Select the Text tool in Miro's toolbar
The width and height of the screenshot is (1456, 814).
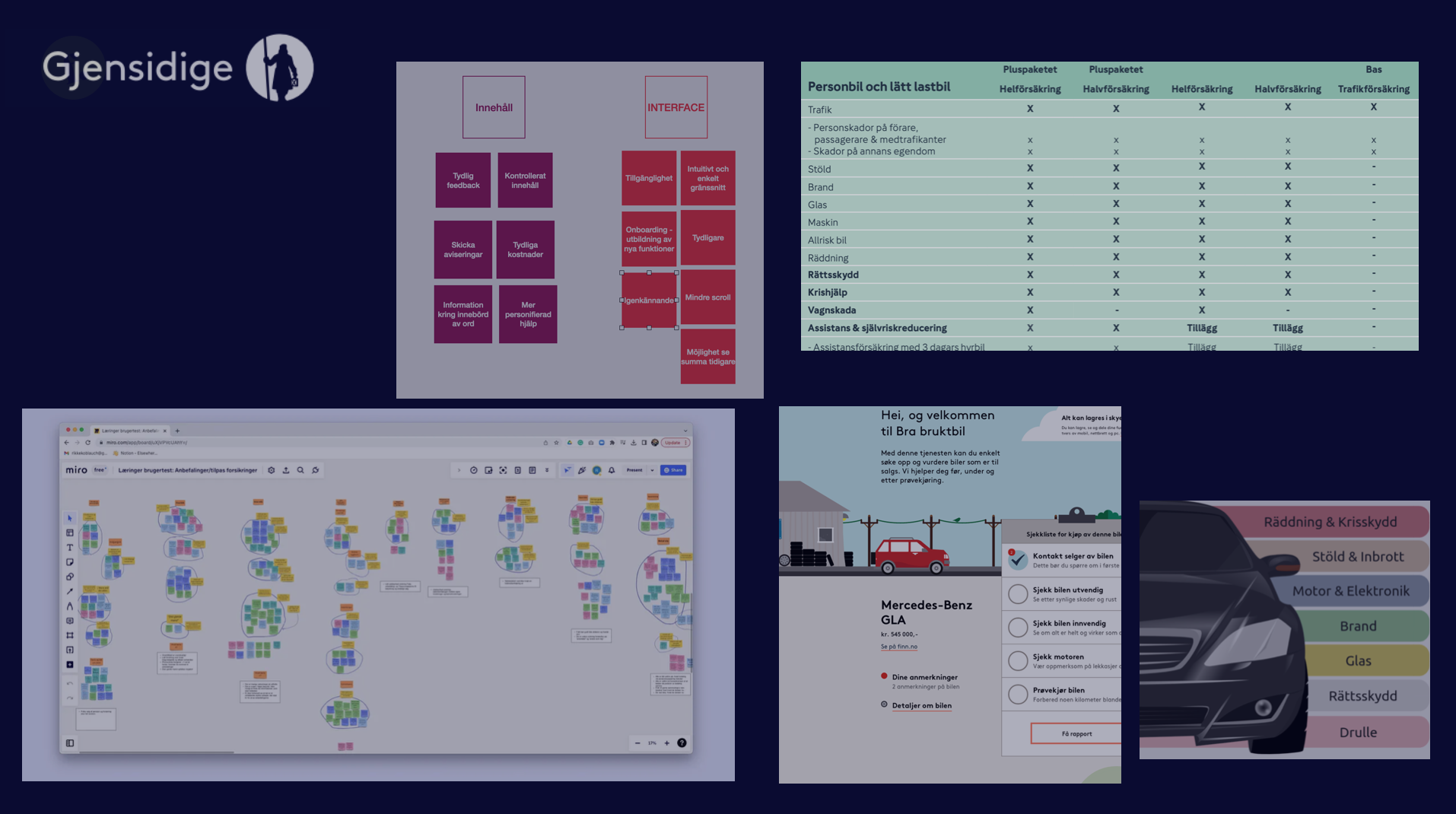tap(70, 548)
